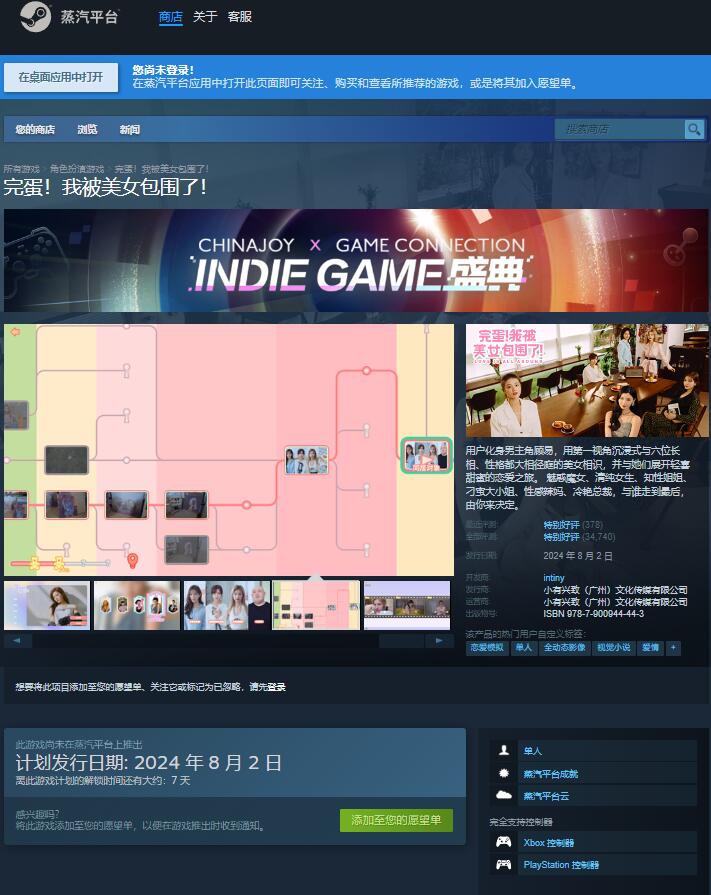
Task: Open the 浏览 browse menu
Action: (x=88, y=130)
